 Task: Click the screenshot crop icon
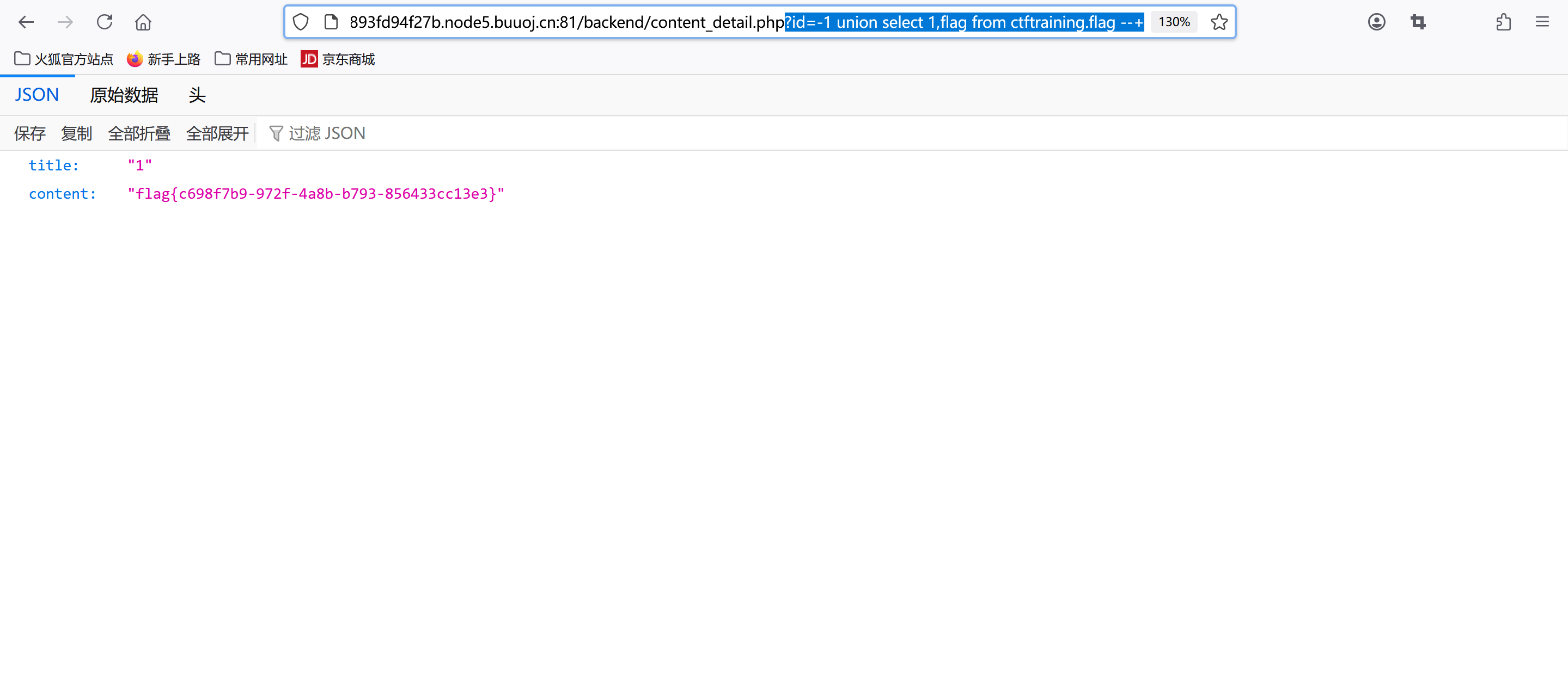[1418, 22]
